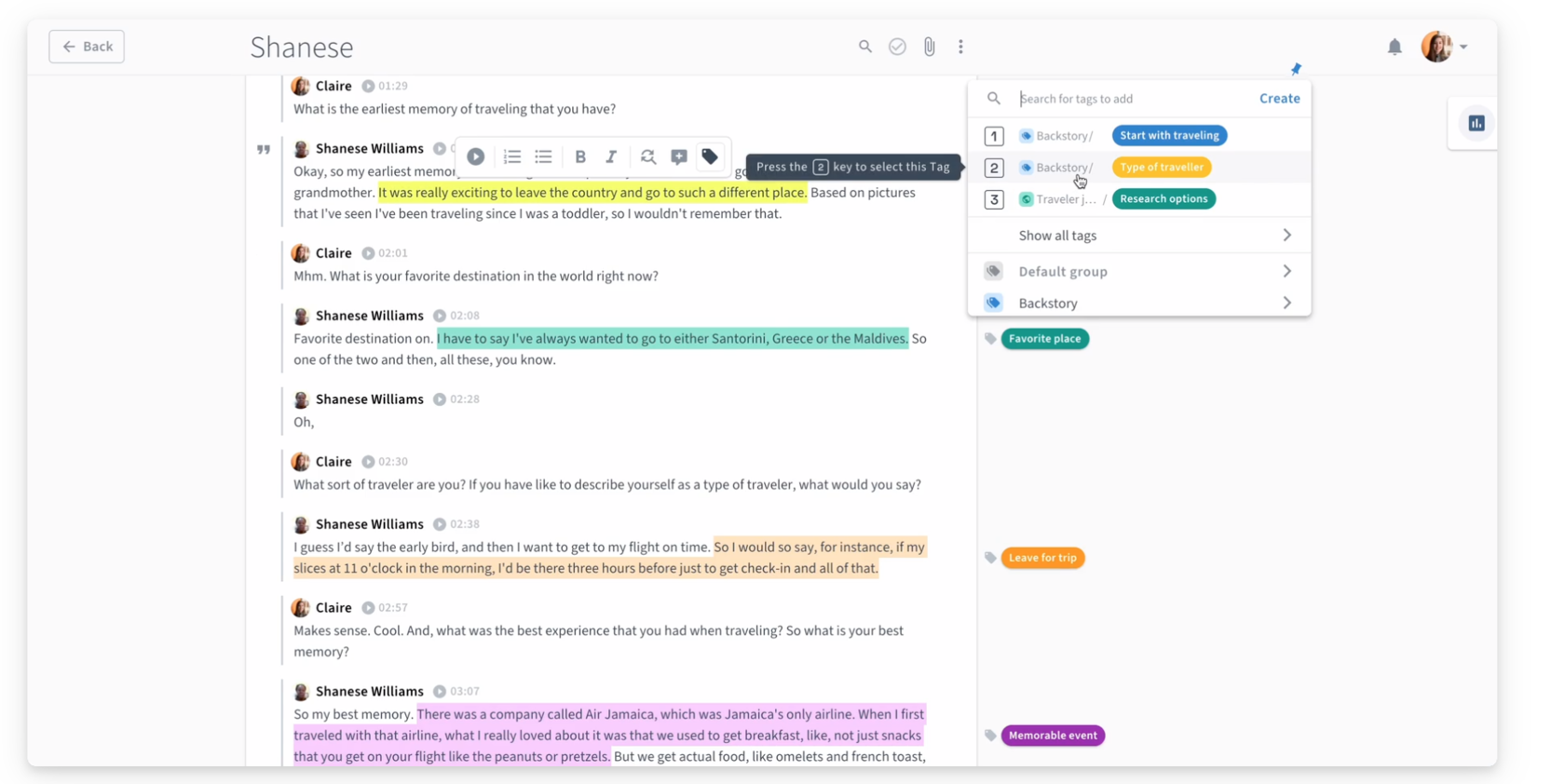1565x784 pixels.
Task: Click the Backstory group tag icon
Action: (x=994, y=303)
